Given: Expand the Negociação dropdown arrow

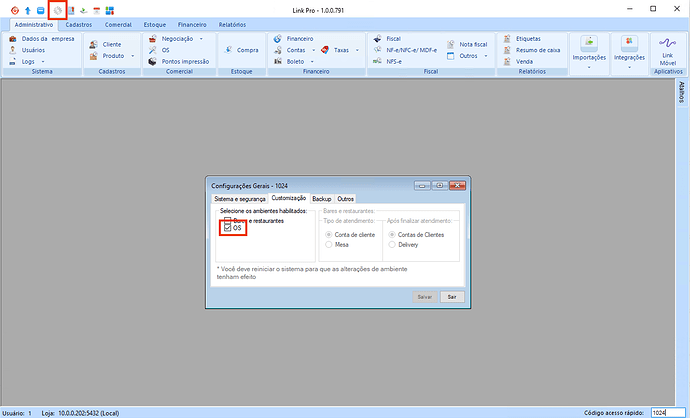Looking at the screenshot, I should [x=201, y=38].
